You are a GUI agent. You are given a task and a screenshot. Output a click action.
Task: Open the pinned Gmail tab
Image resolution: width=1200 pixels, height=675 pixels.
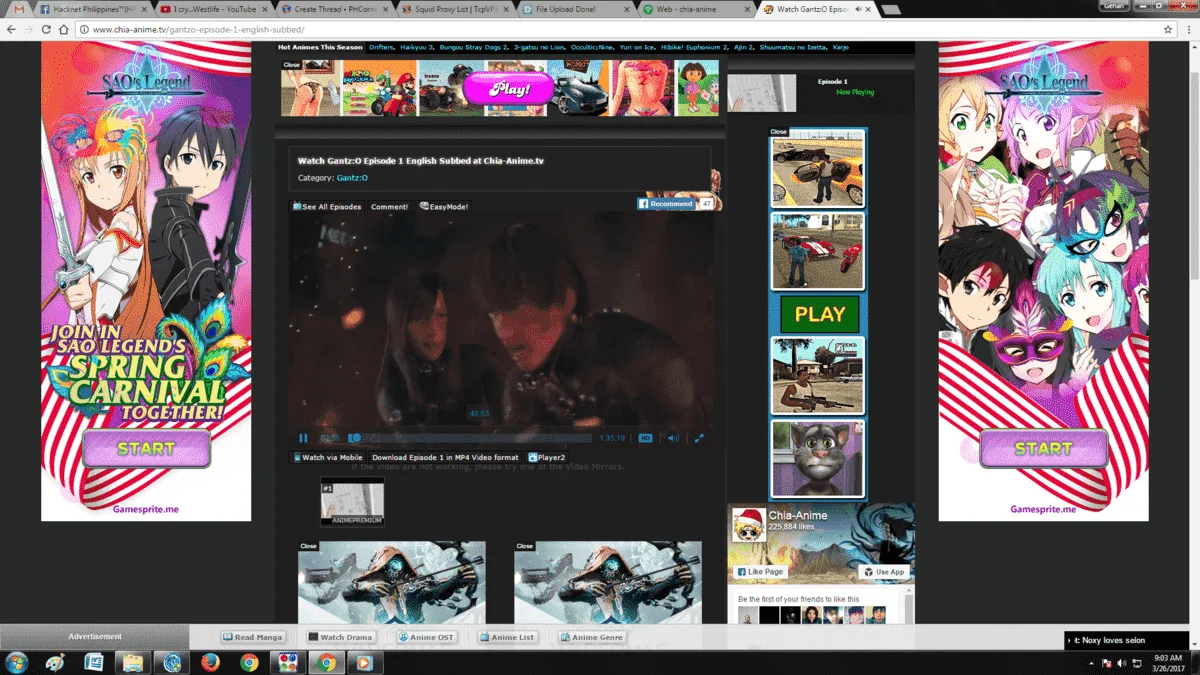[17, 9]
